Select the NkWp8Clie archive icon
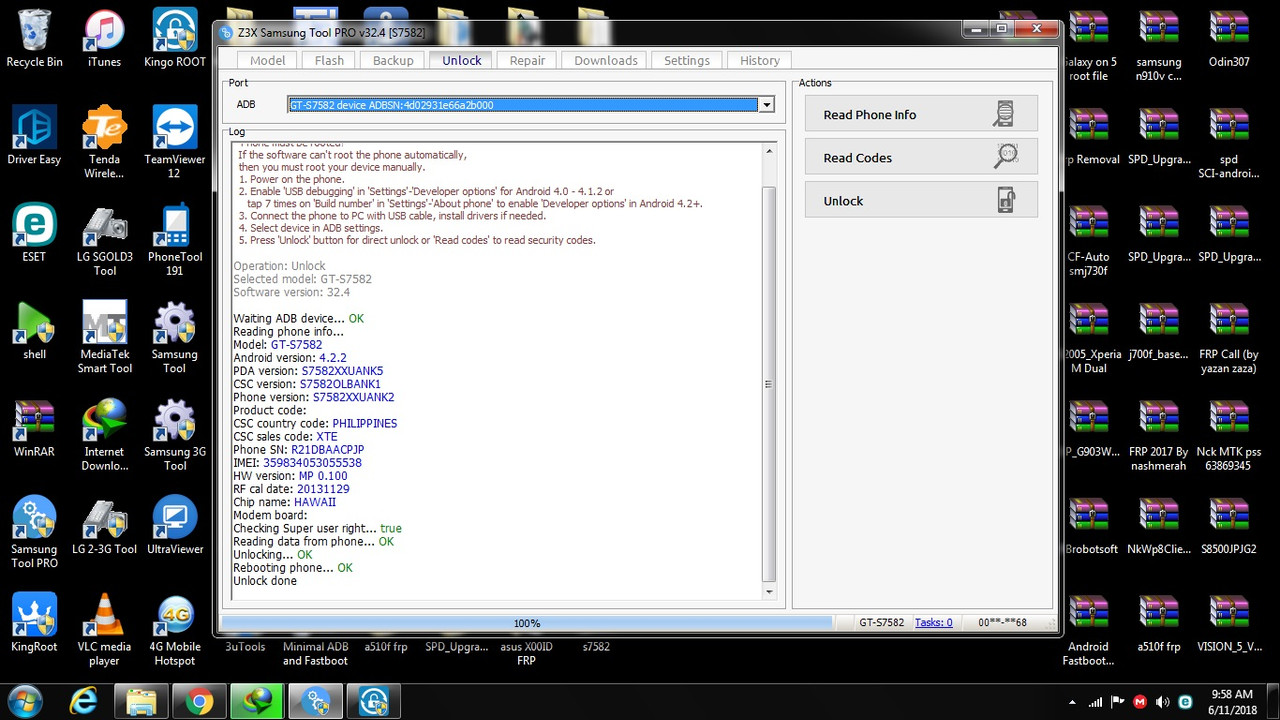1280x720 pixels. pyautogui.click(x=1159, y=526)
